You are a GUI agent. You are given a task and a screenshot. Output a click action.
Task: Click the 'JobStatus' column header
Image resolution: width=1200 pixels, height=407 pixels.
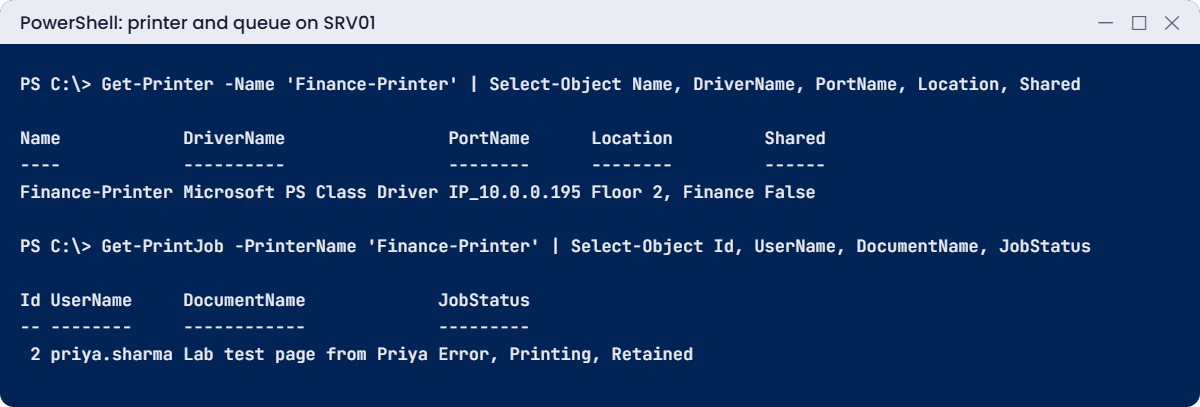pyautogui.click(x=484, y=300)
